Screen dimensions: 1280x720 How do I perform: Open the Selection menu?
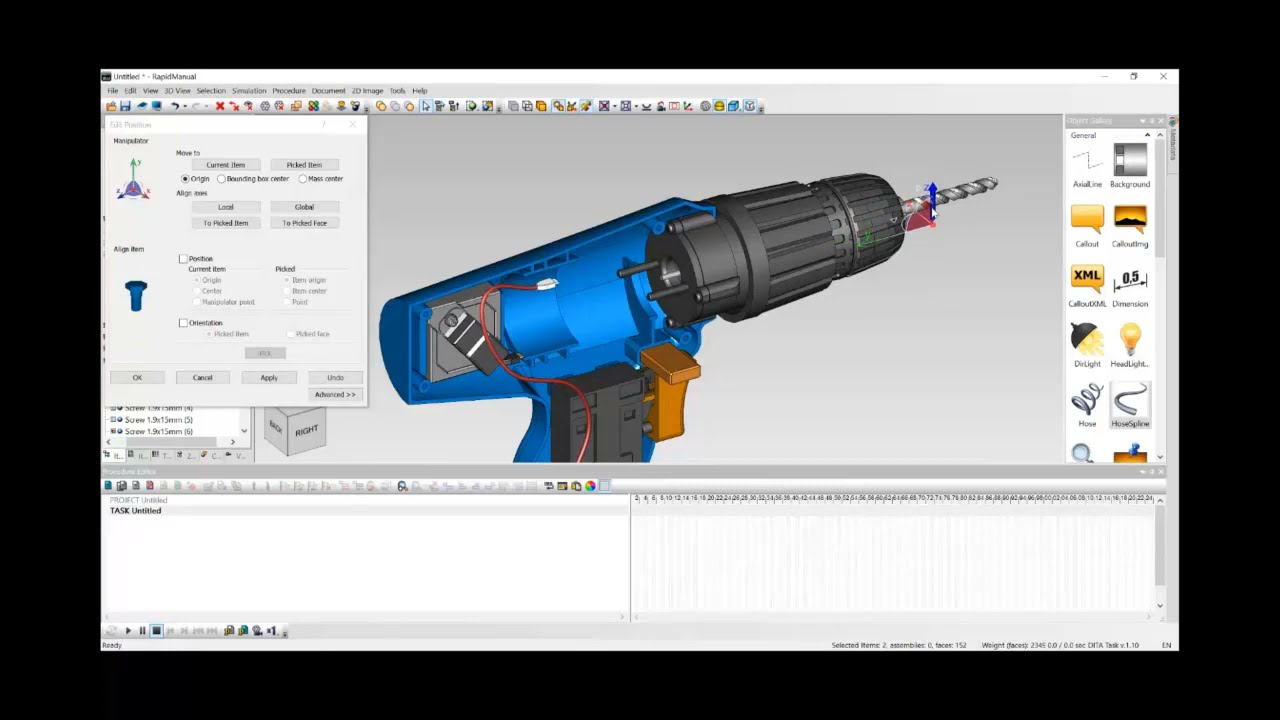pyautogui.click(x=211, y=91)
